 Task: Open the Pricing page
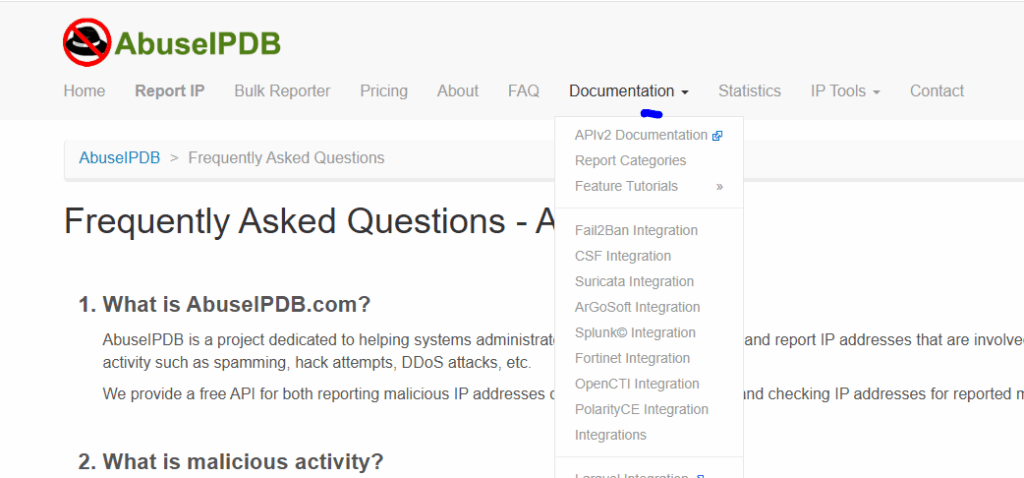(383, 91)
